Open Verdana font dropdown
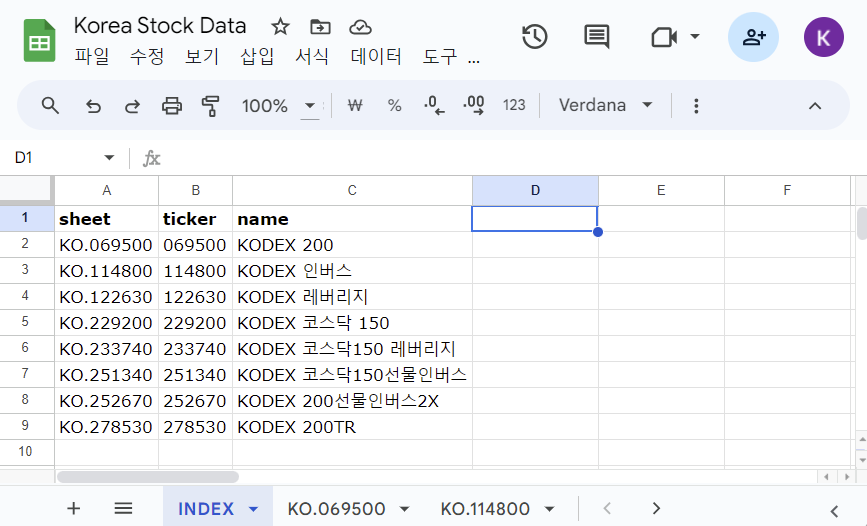 click(x=605, y=105)
